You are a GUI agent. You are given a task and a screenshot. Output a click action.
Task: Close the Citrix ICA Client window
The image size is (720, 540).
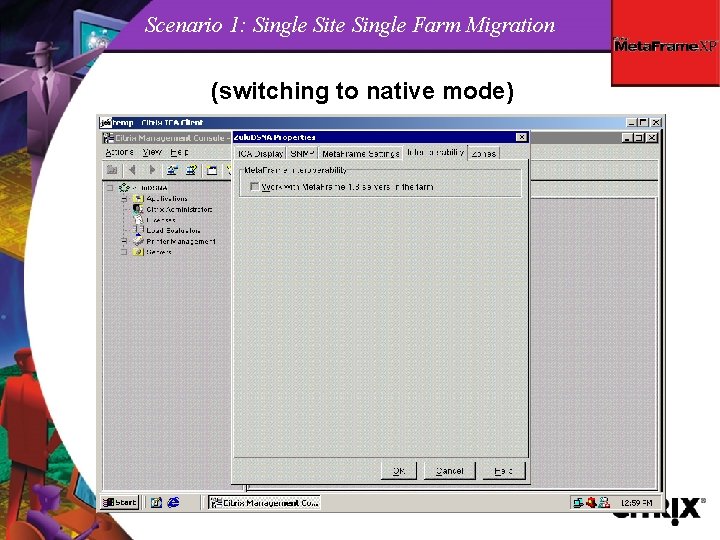pyautogui.click(x=656, y=122)
